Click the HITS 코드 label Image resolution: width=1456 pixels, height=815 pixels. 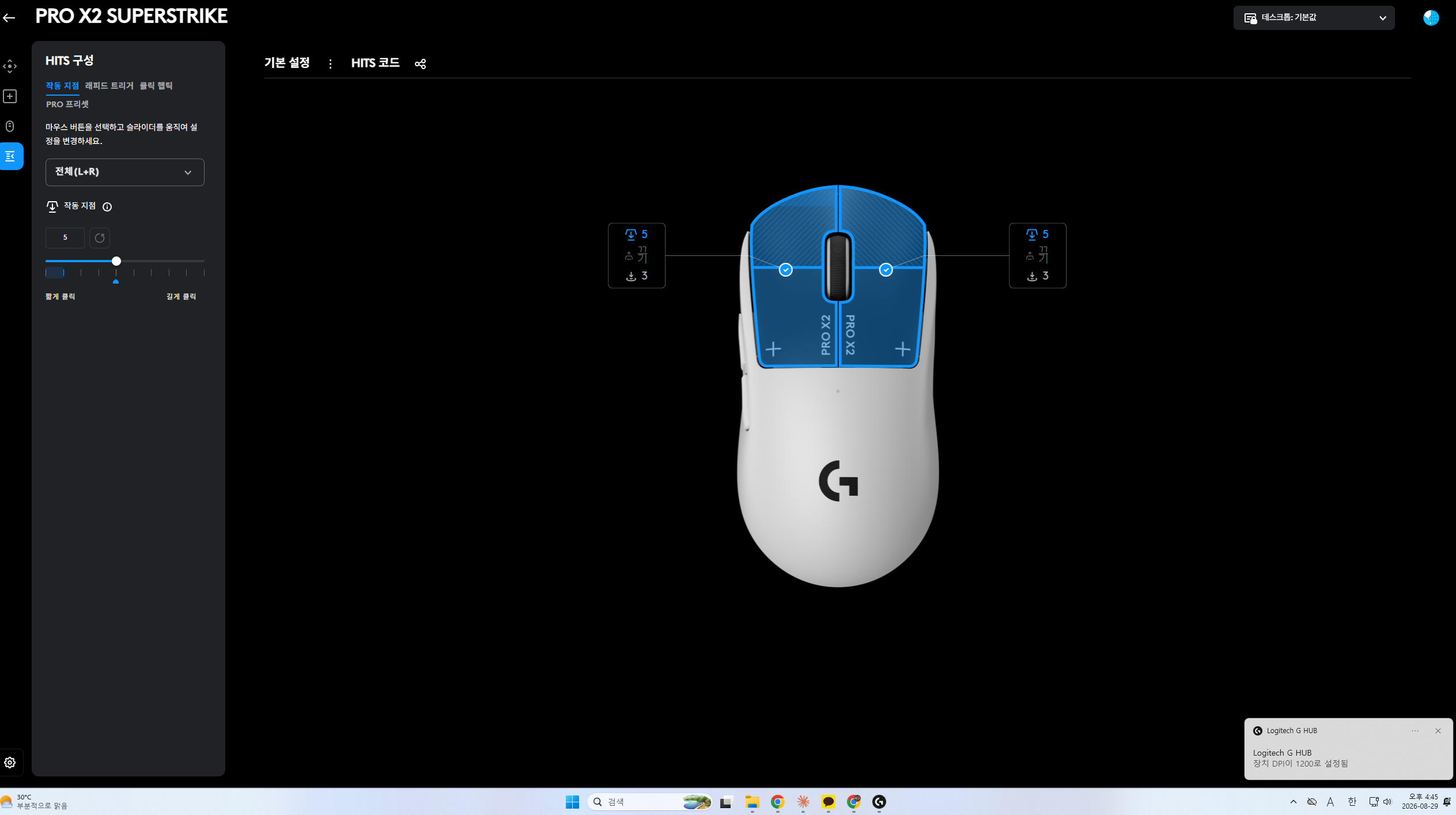376,62
